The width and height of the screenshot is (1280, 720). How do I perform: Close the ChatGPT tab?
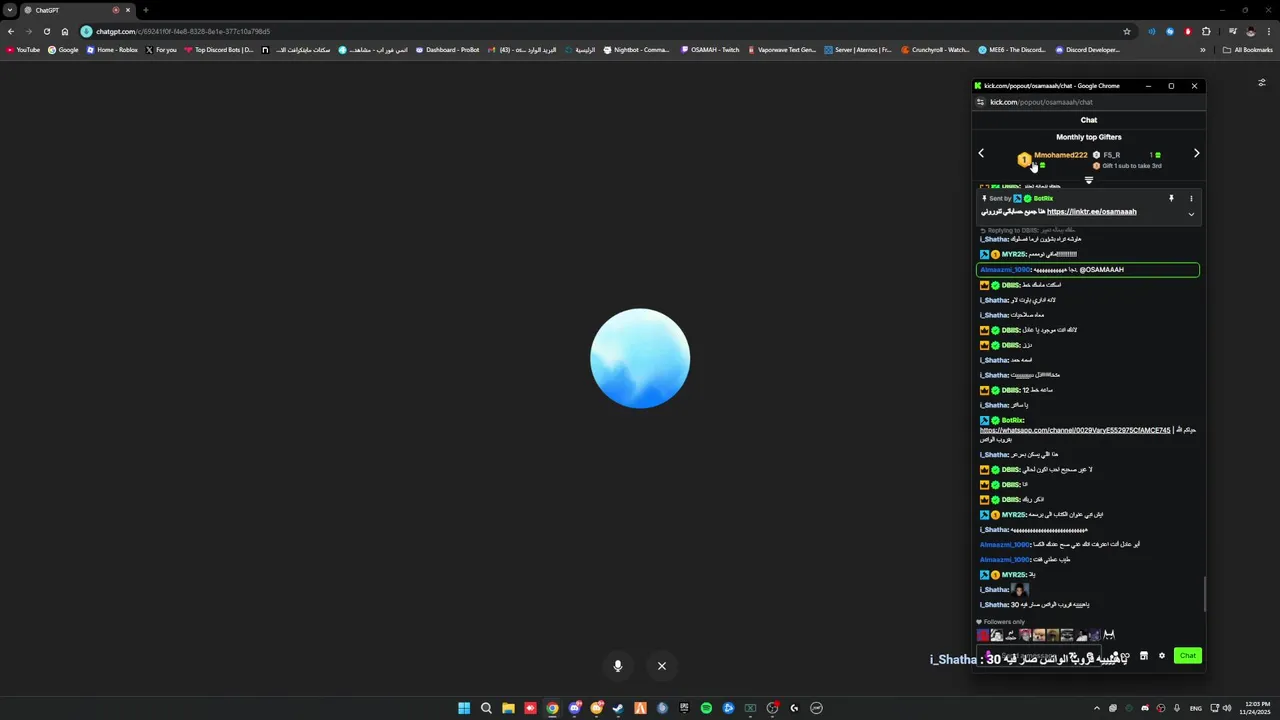pyautogui.click(x=128, y=10)
